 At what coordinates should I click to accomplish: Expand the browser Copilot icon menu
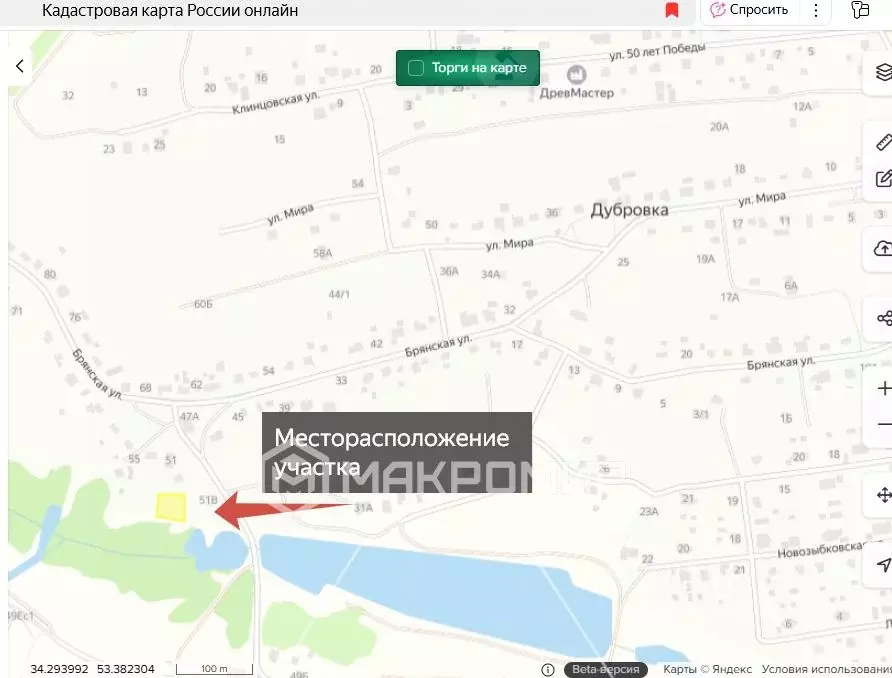tap(858, 10)
